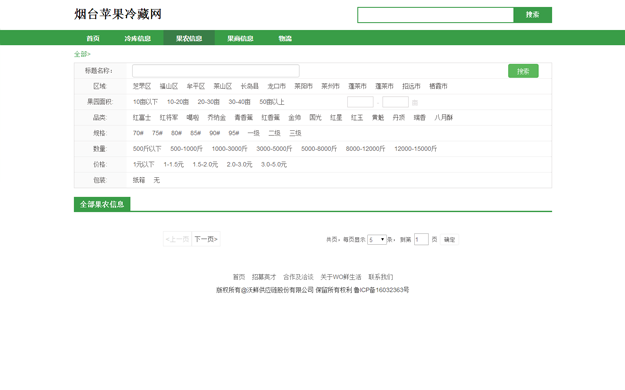Filter quantity by 500斤以下
The height and width of the screenshot is (390, 625).
pyautogui.click(x=147, y=149)
